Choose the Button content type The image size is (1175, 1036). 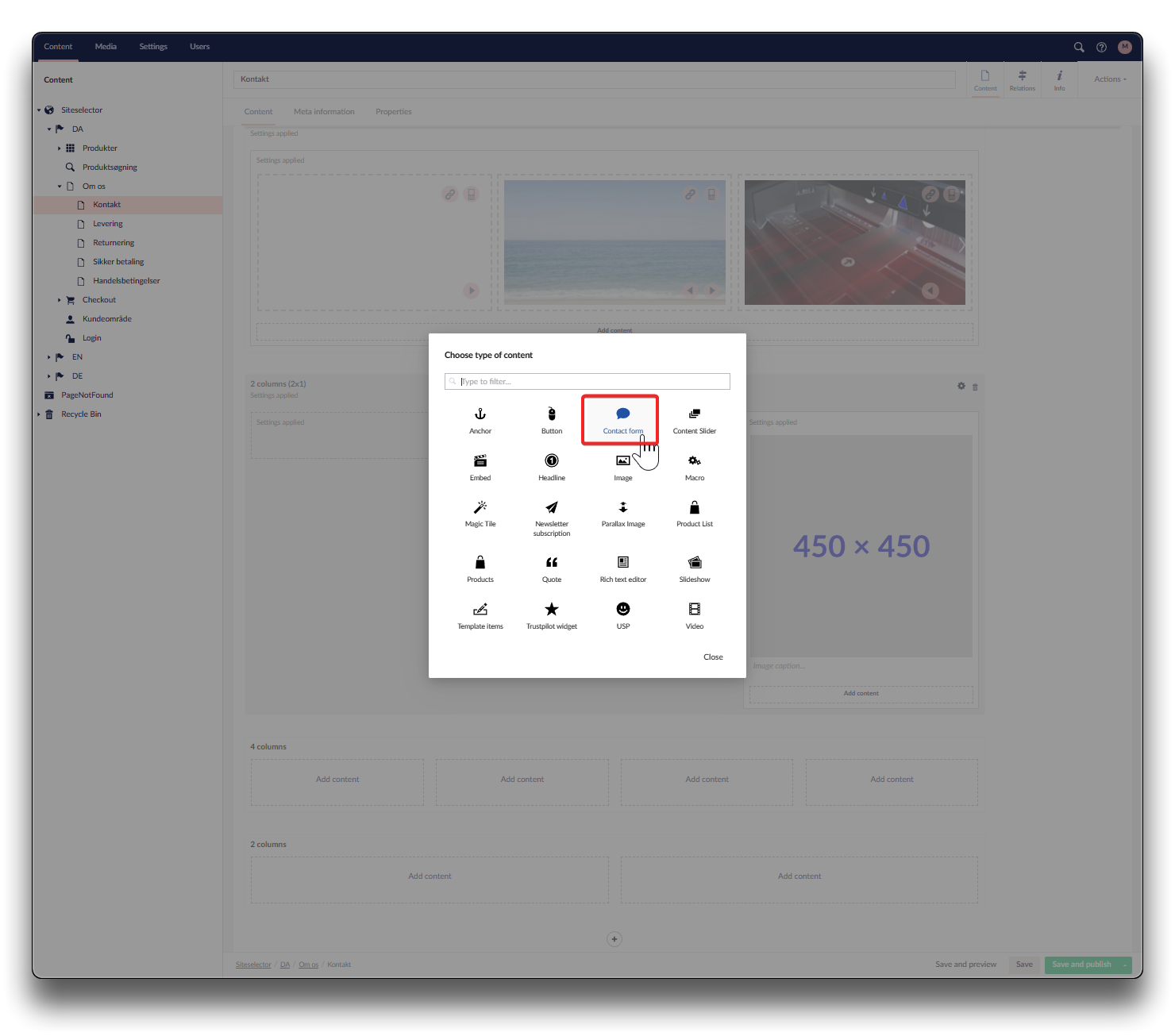552,421
